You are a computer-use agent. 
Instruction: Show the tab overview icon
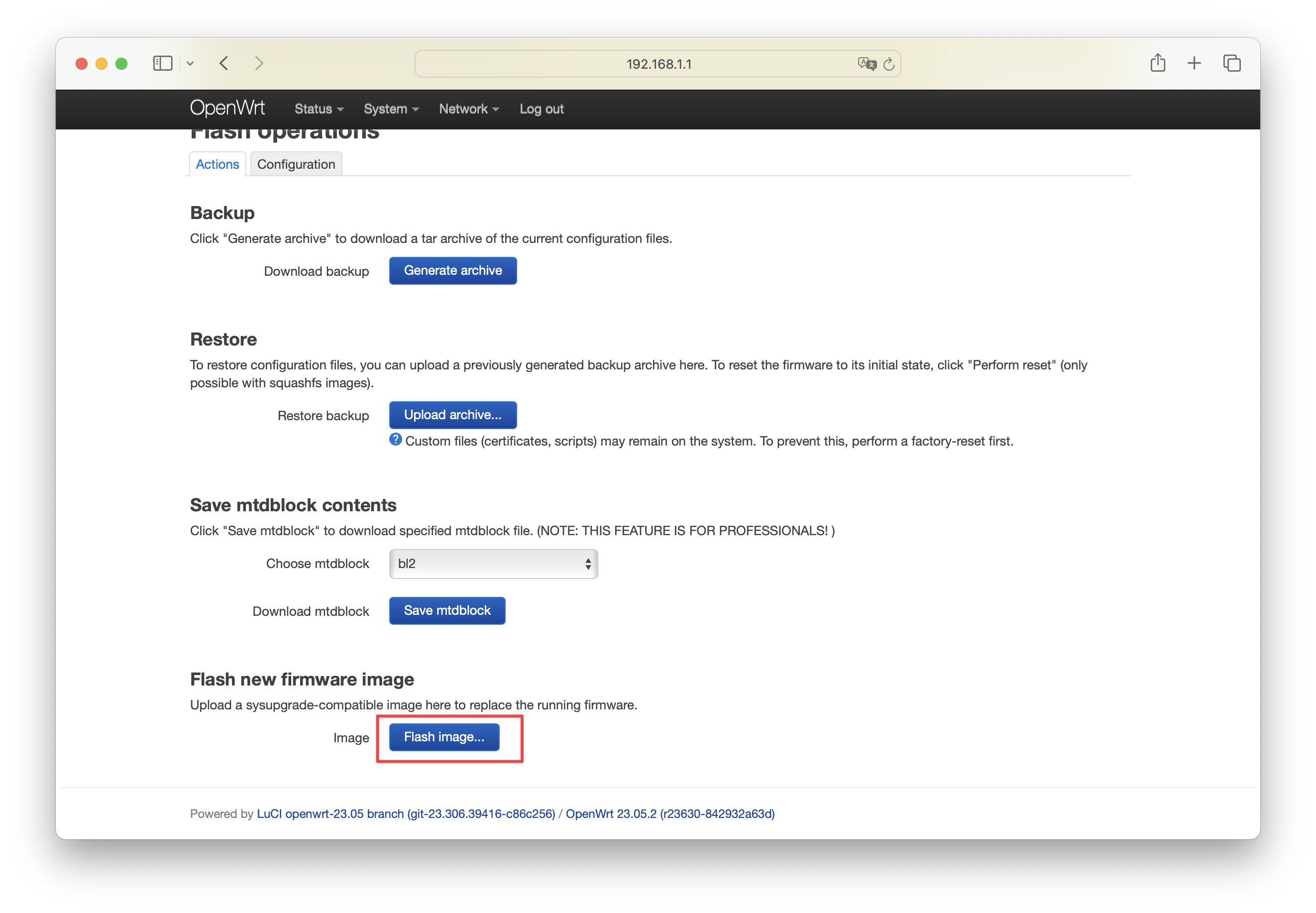point(1231,64)
